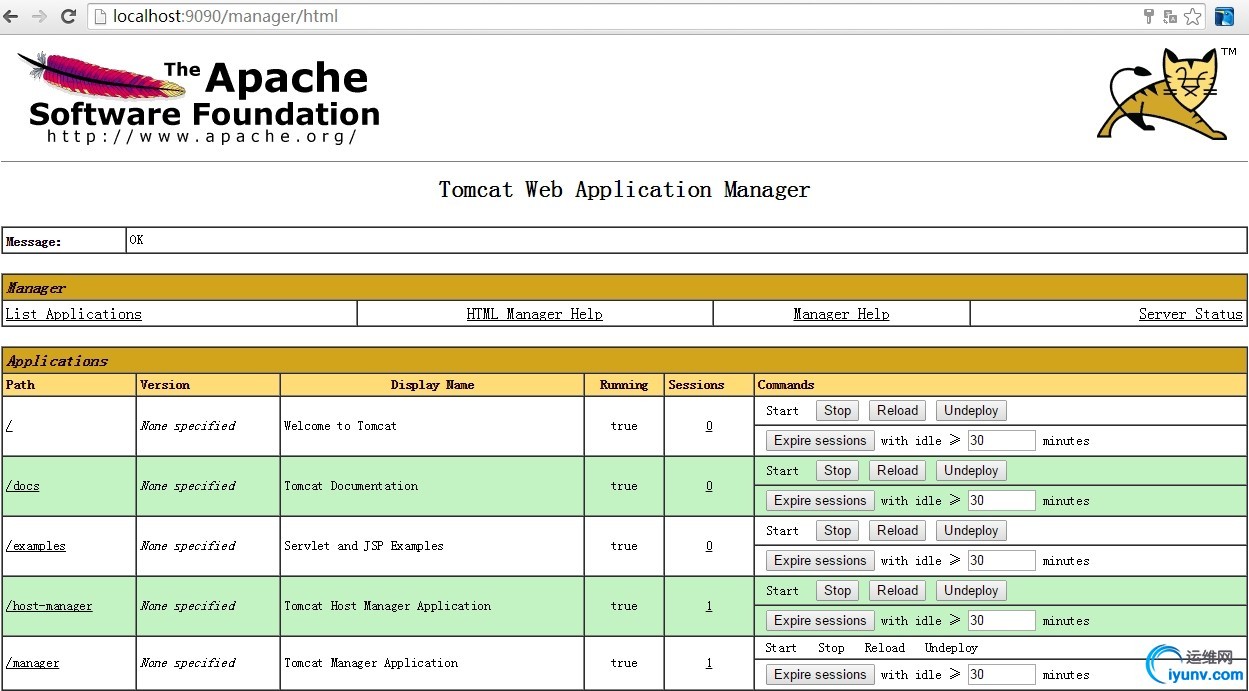The width and height of the screenshot is (1249, 691).
Task: Open the /host-manager path link
Action: click(x=49, y=606)
